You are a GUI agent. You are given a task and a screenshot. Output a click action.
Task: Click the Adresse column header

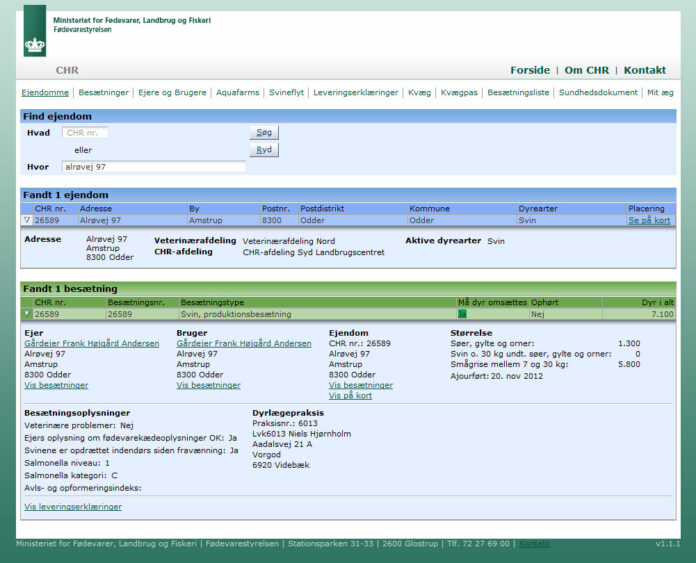(x=95, y=208)
